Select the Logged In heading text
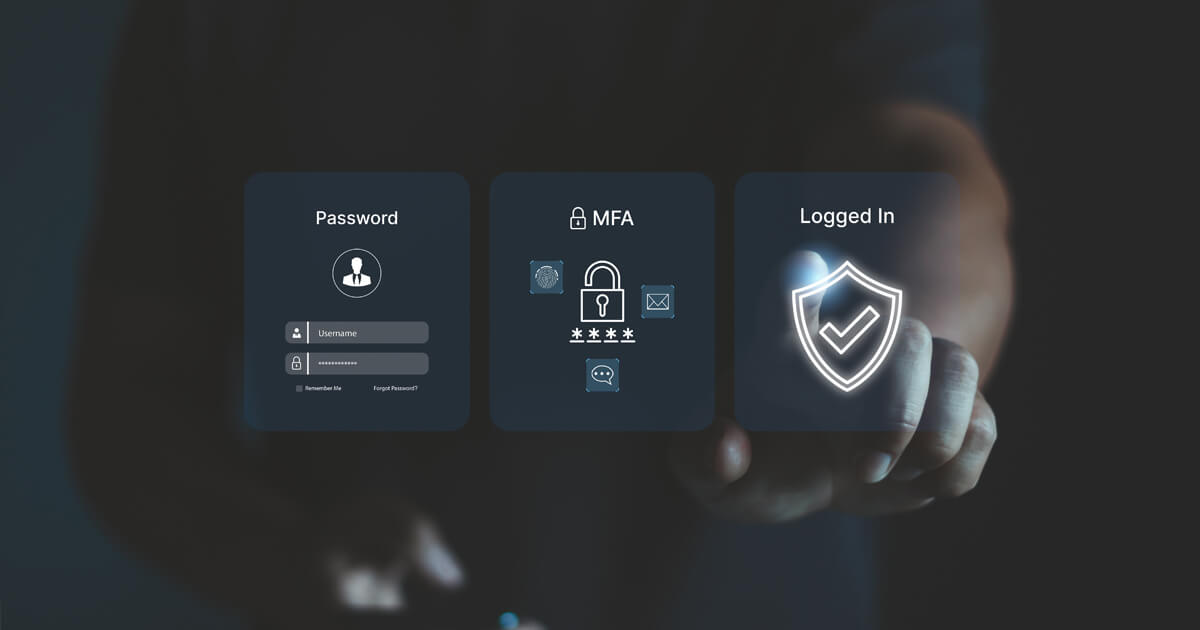Image resolution: width=1200 pixels, height=630 pixels. click(847, 216)
